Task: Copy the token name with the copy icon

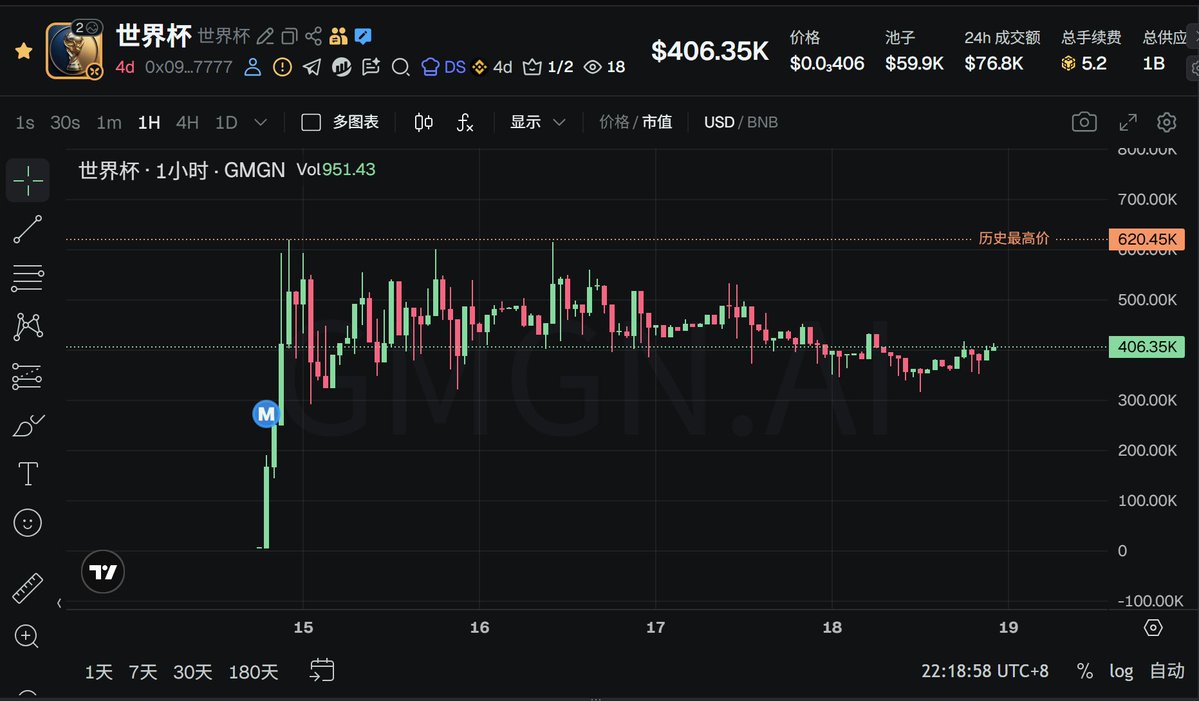Action: click(289, 36)
